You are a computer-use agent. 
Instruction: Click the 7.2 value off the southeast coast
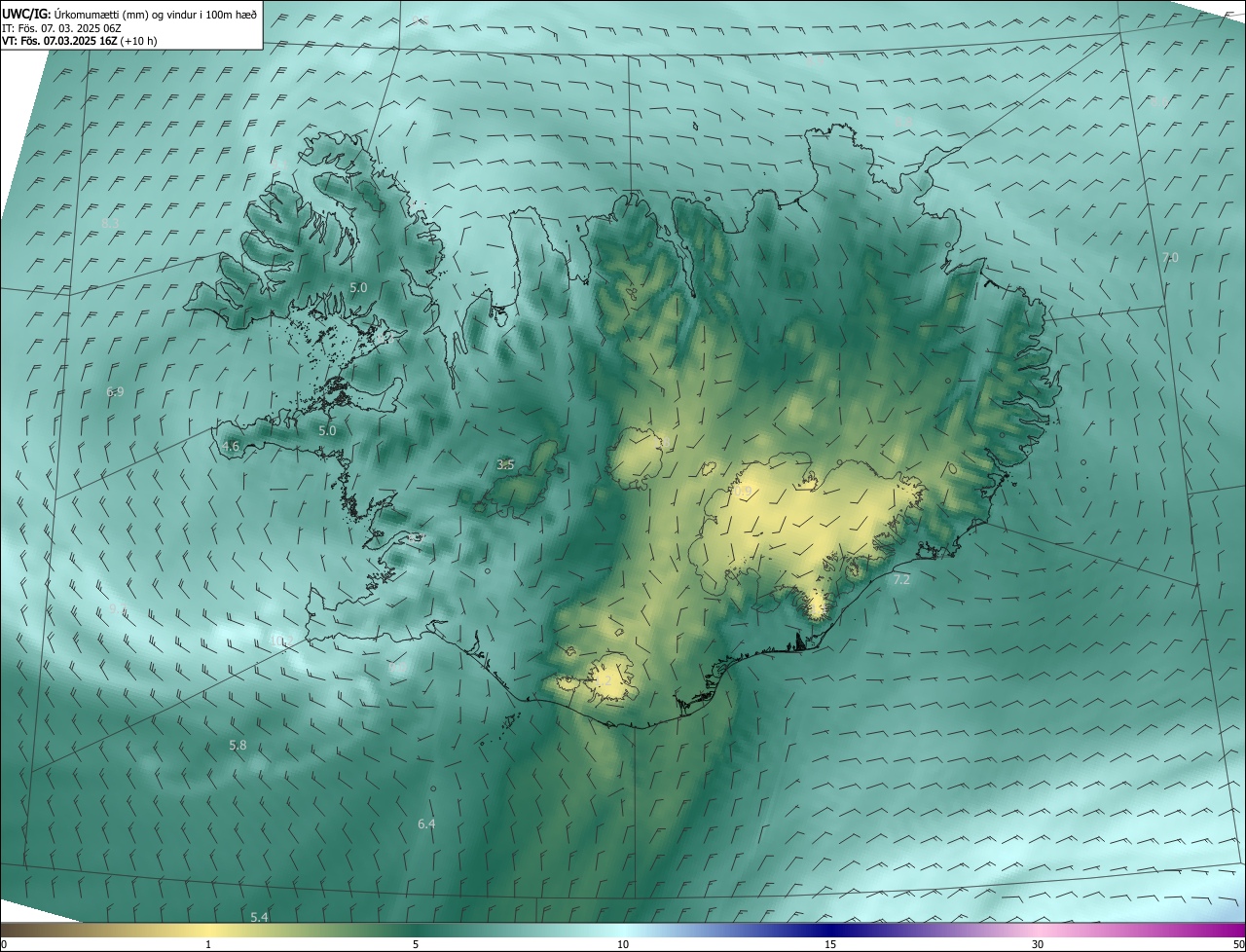tap(901, 580)
